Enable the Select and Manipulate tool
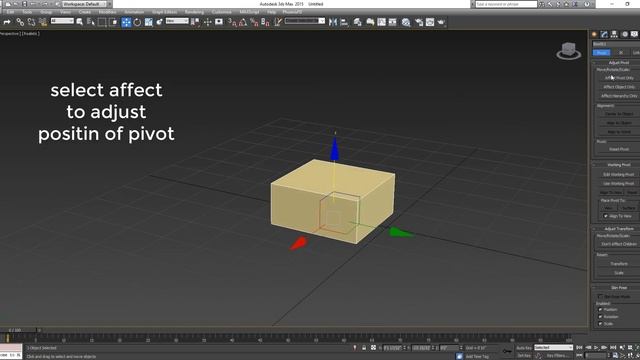 (208, 22)
